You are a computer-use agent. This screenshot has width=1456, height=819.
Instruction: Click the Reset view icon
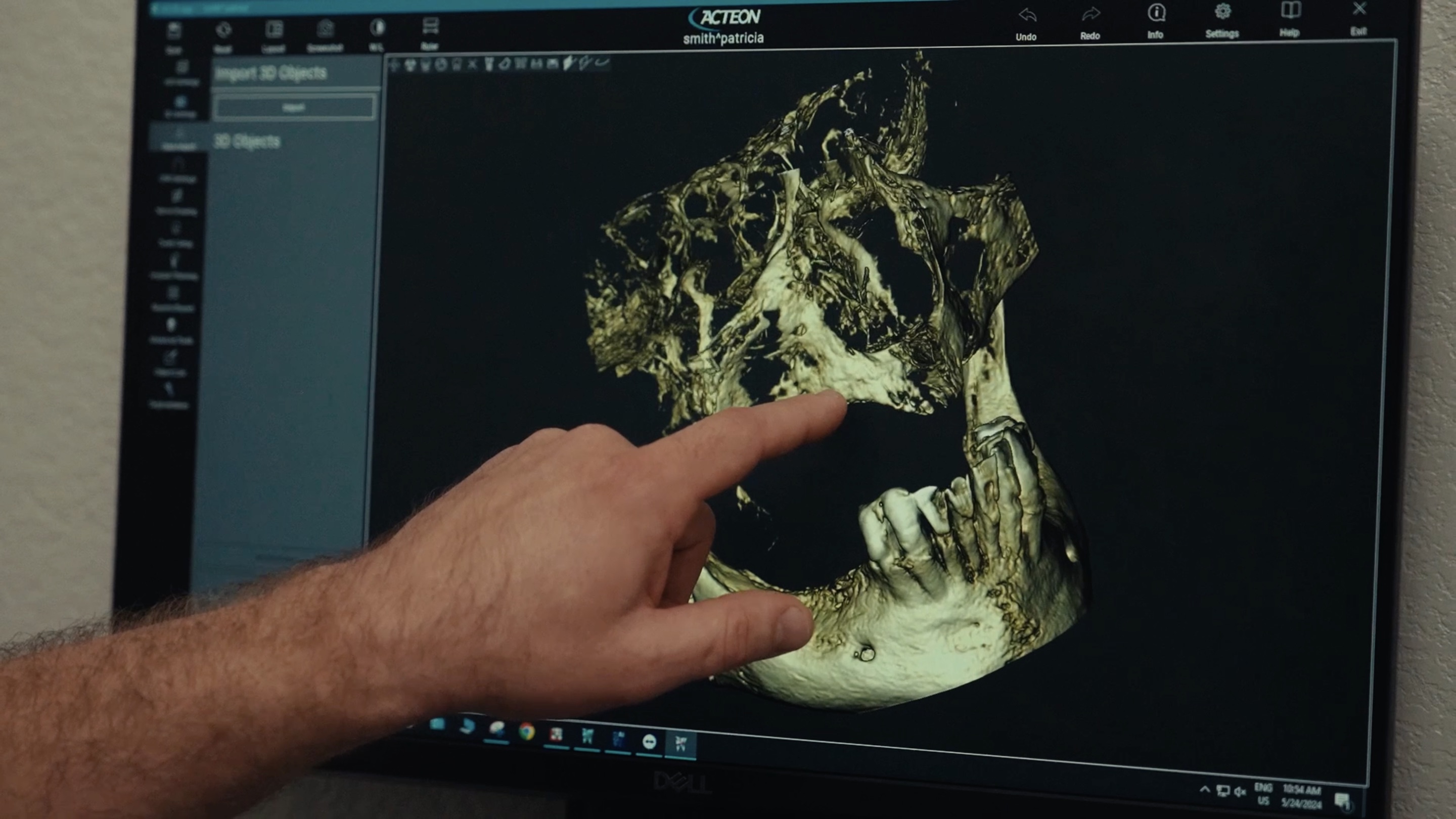pyautogui.click(x=223, y=30)
